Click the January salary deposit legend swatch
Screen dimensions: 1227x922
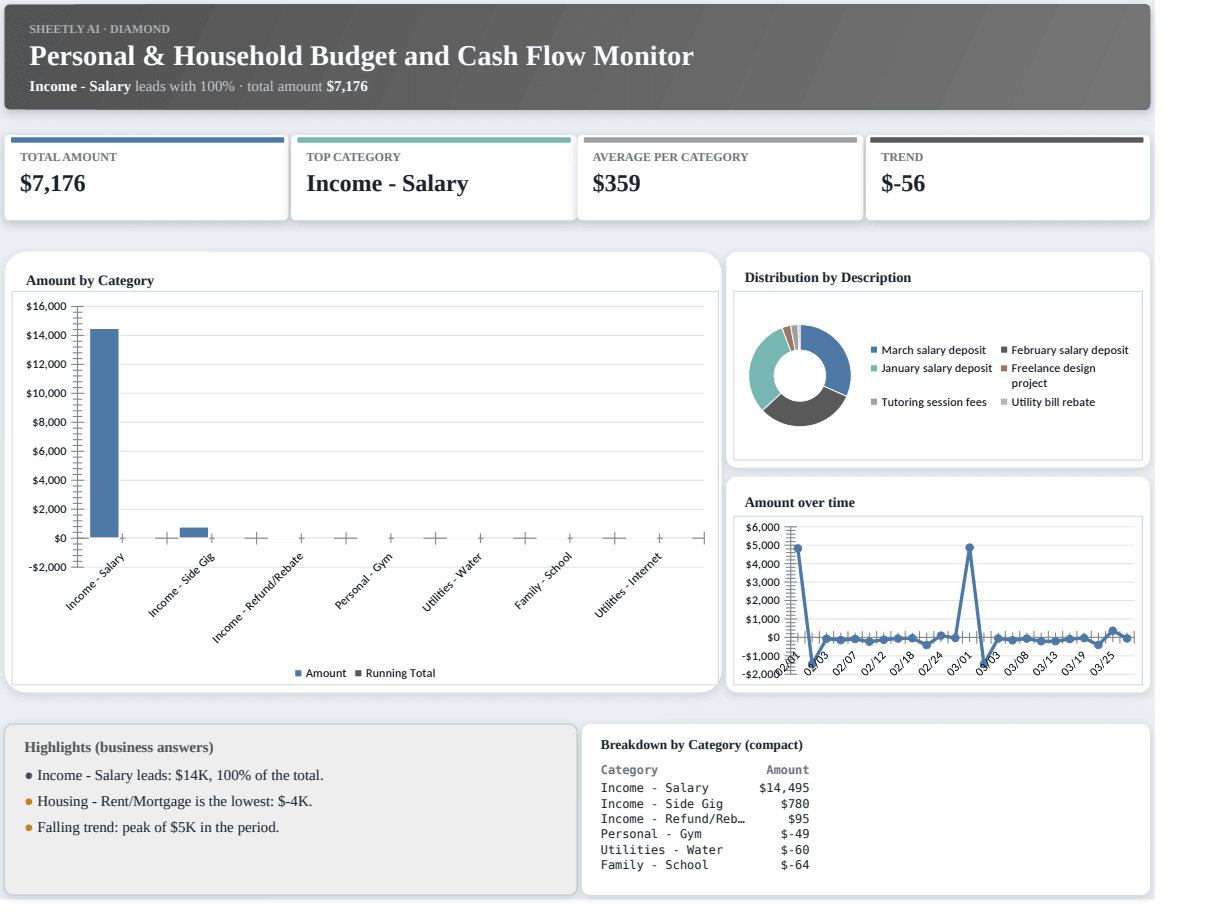pyautogui.click(x=874, y=368)
